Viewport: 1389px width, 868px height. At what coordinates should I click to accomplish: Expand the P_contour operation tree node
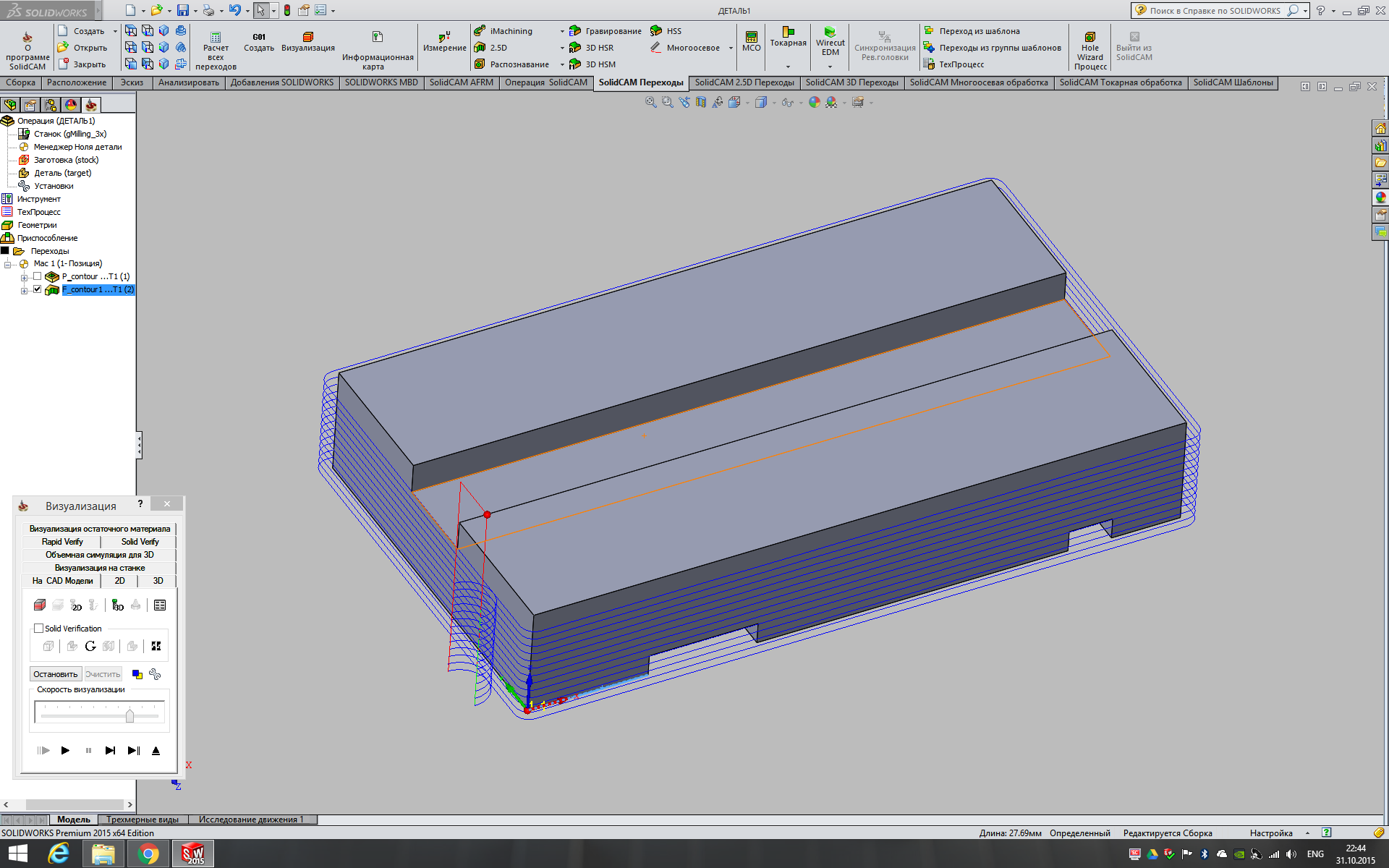click(x=24, y=277)
